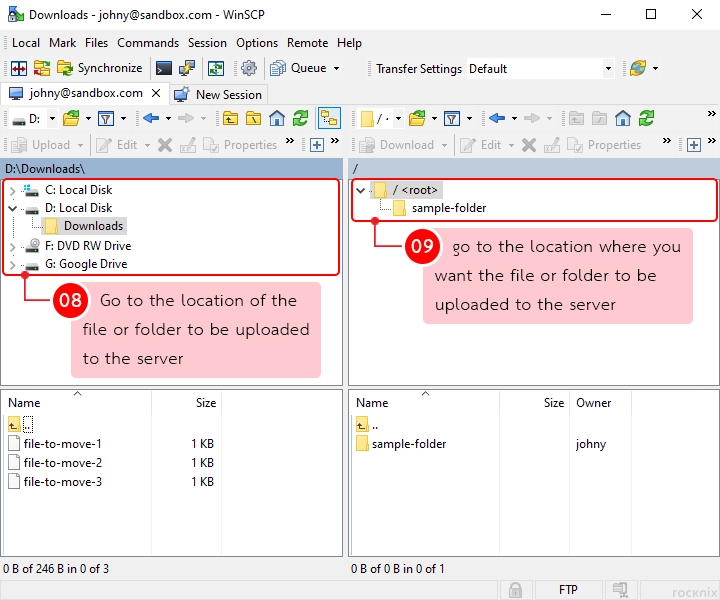Open in PuTTY icon

[186, 68]
